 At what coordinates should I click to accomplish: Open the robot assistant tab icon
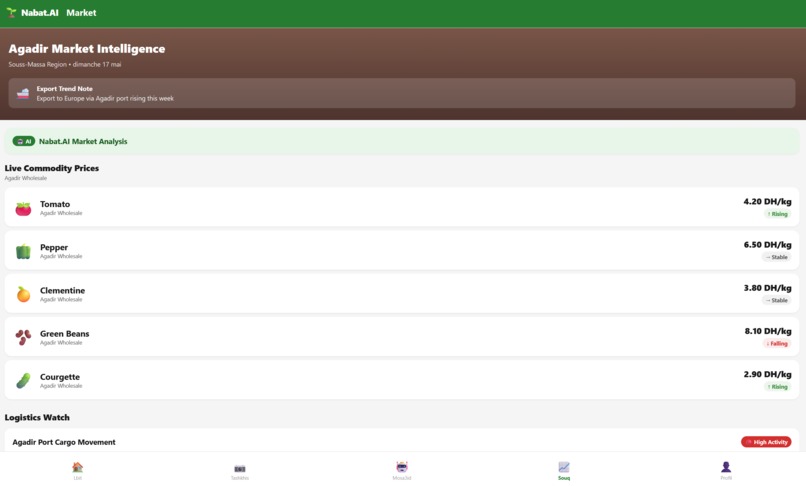click(x=402, y=467)
